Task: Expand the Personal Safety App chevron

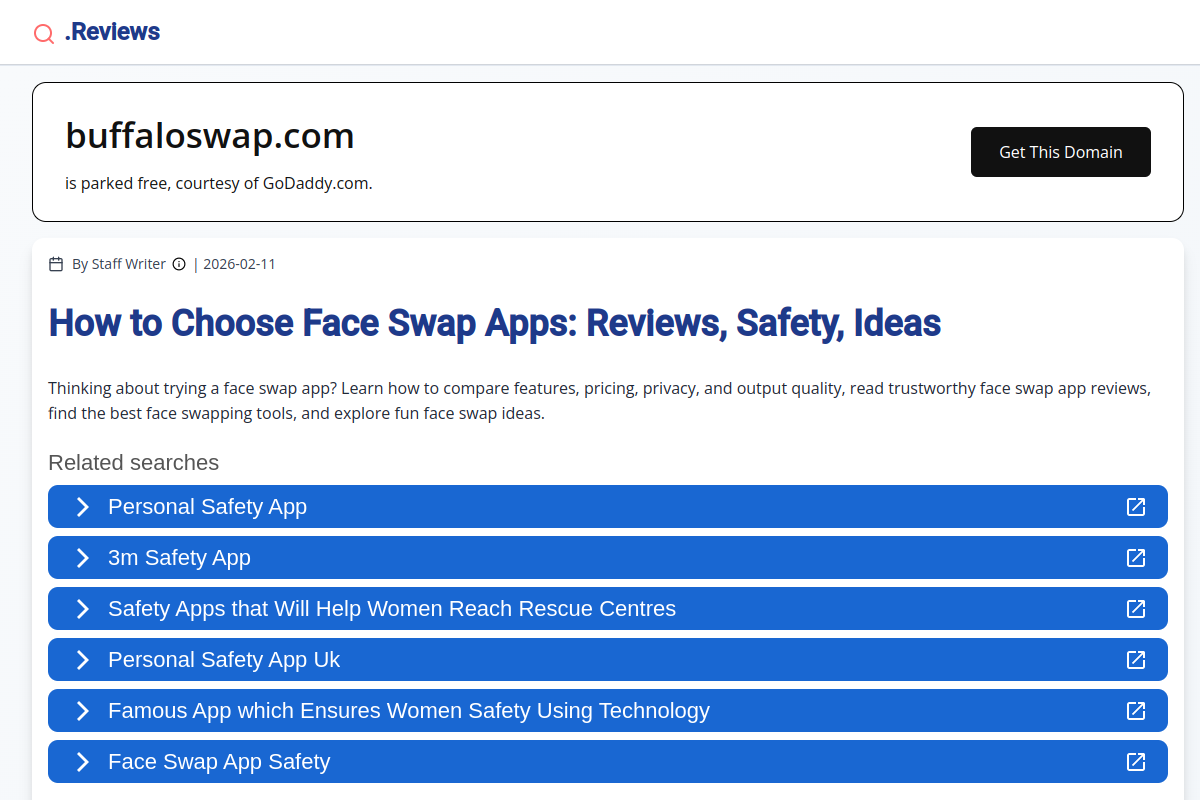Action: pyautogui.click(x=82, y=507)
